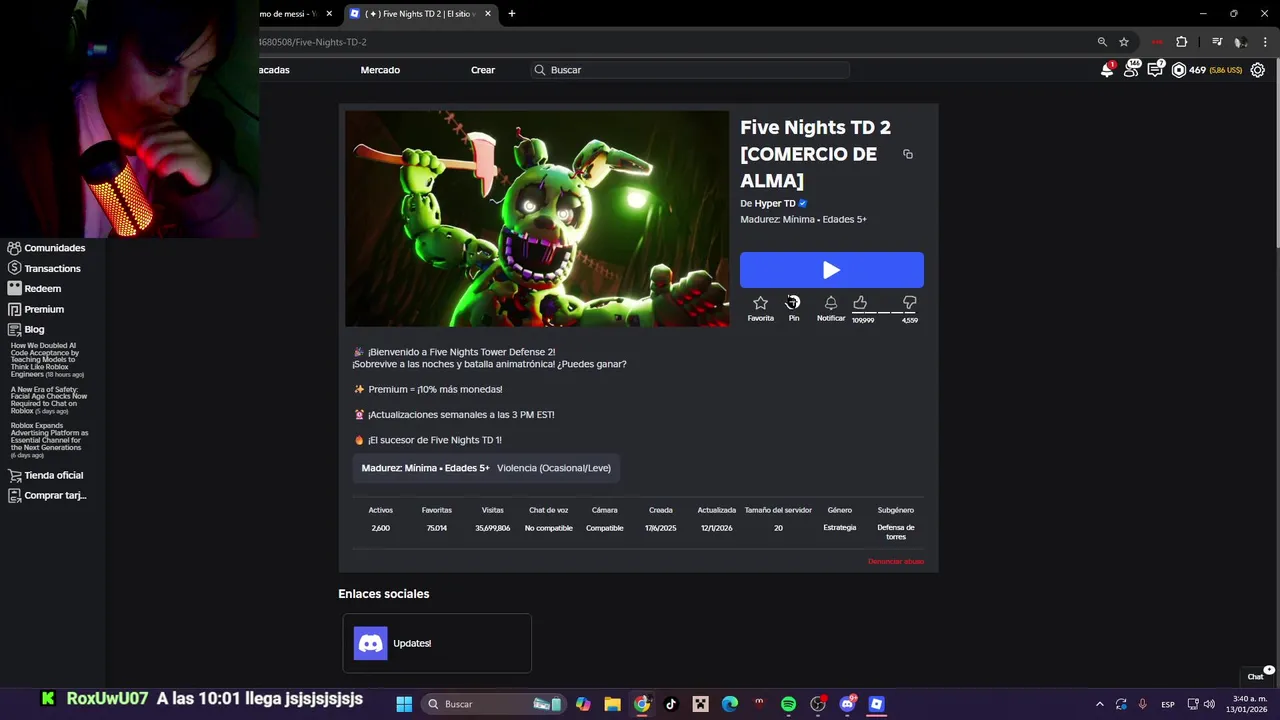1280x720 pixels.
Task: Expand hidden system tray icons
Action: pos(1100,704)
